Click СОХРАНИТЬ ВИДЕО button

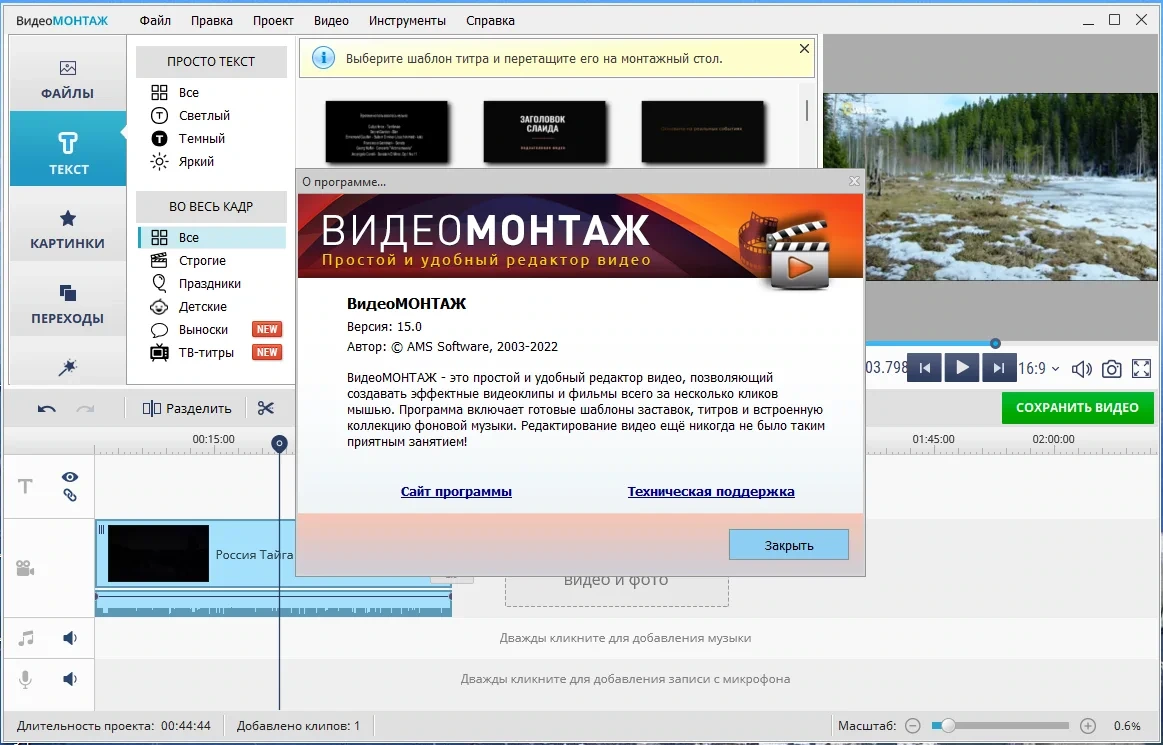click(x=1077, y=407)
